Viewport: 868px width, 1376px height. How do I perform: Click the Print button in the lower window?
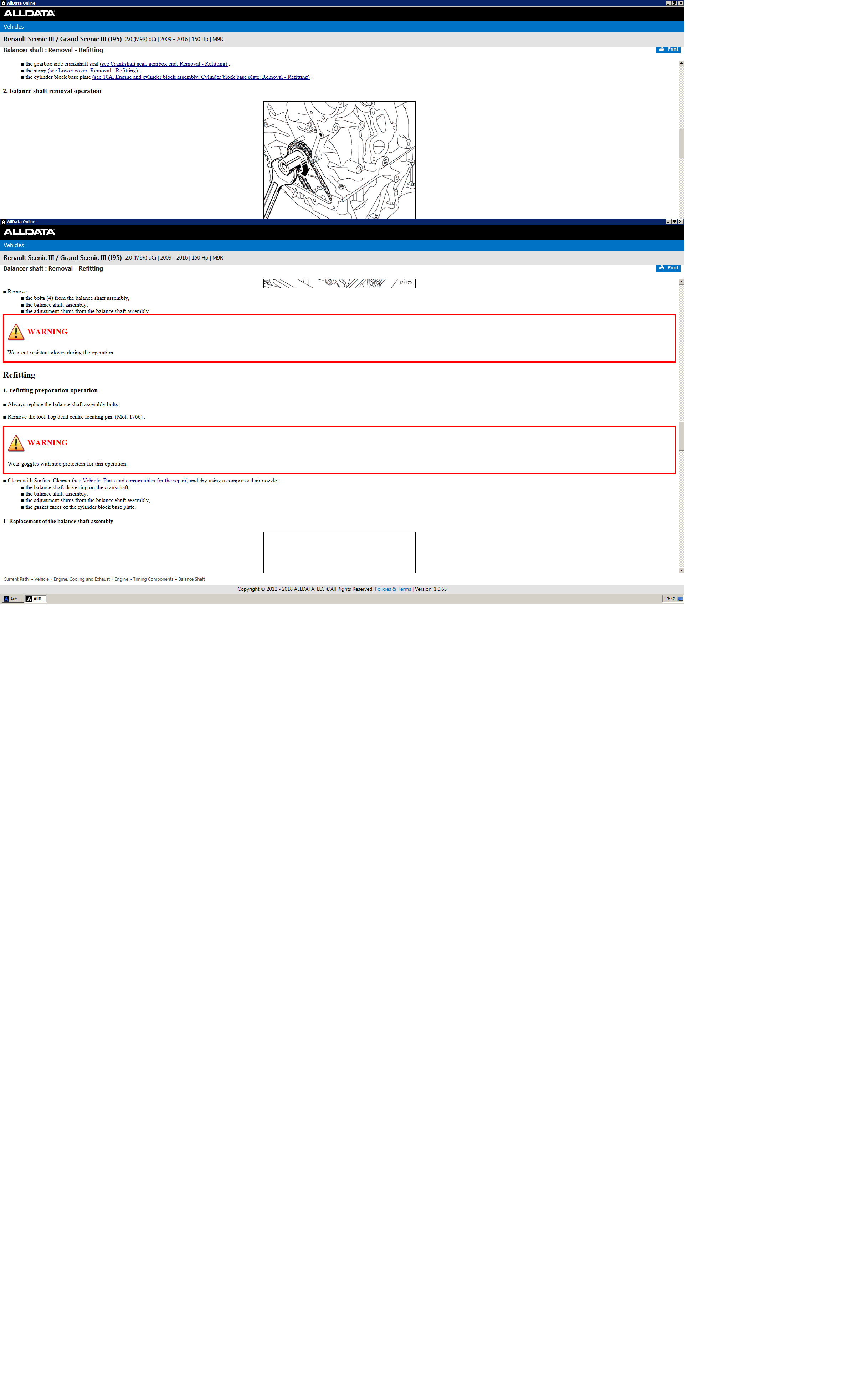click(x=668, y=267)
